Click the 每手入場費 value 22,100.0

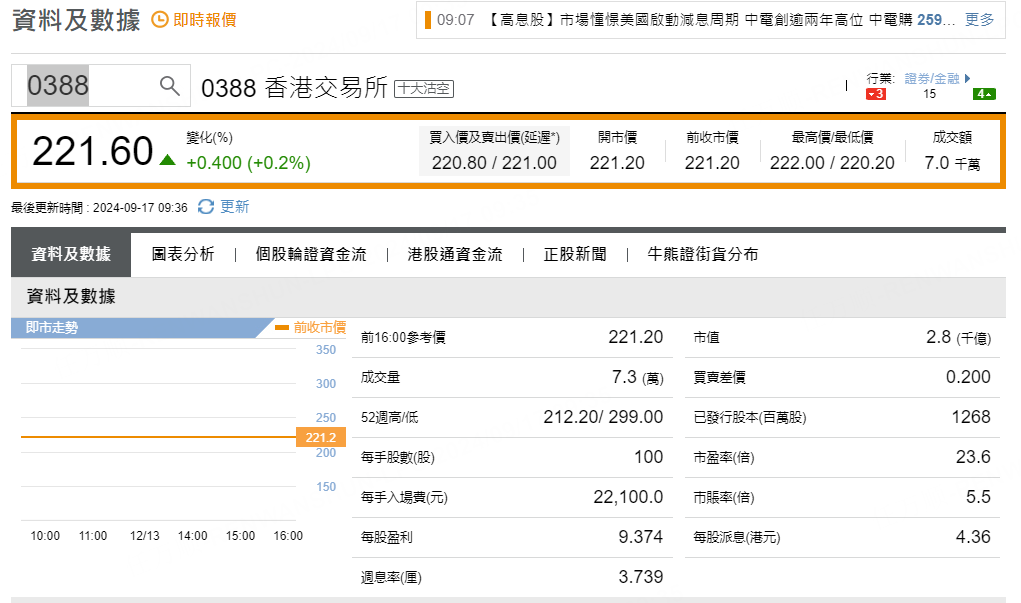628,497
